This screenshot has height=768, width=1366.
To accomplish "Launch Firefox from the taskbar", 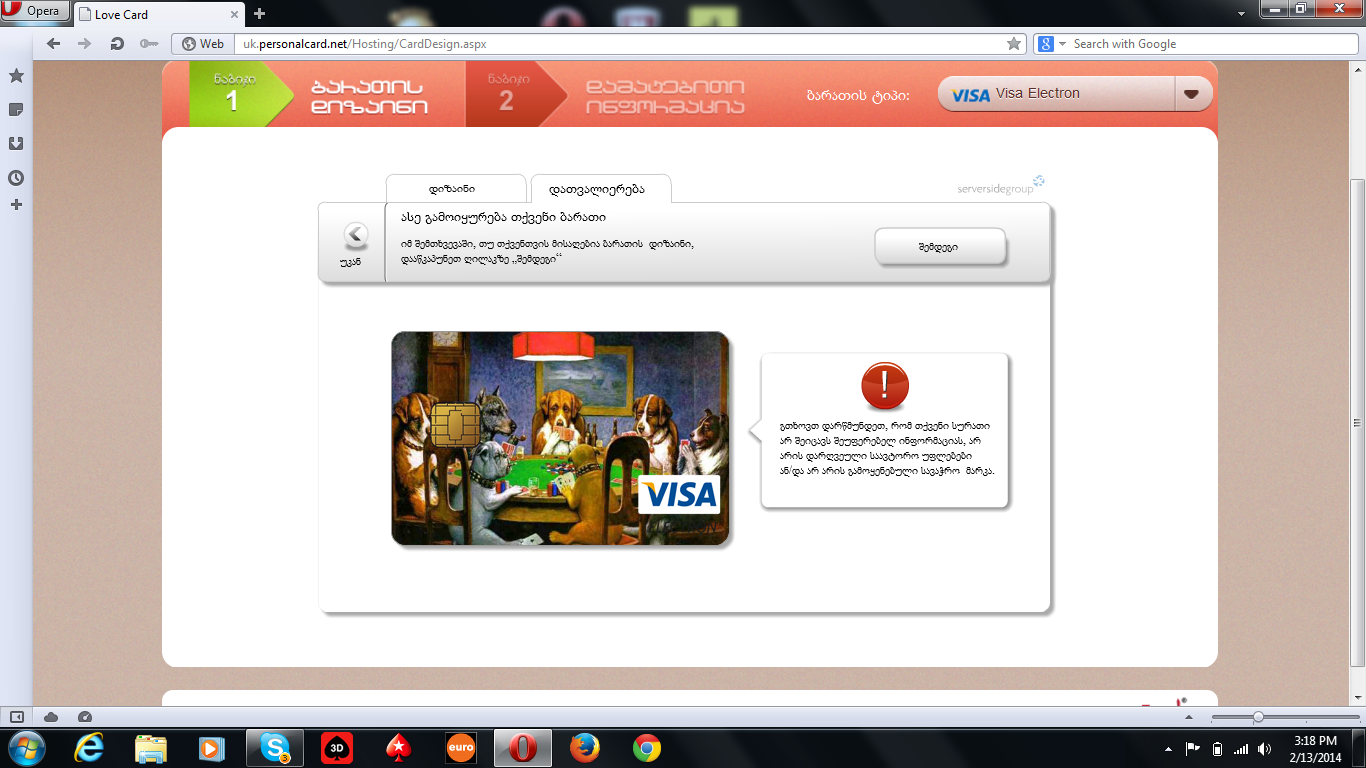I will coord(585,748).
